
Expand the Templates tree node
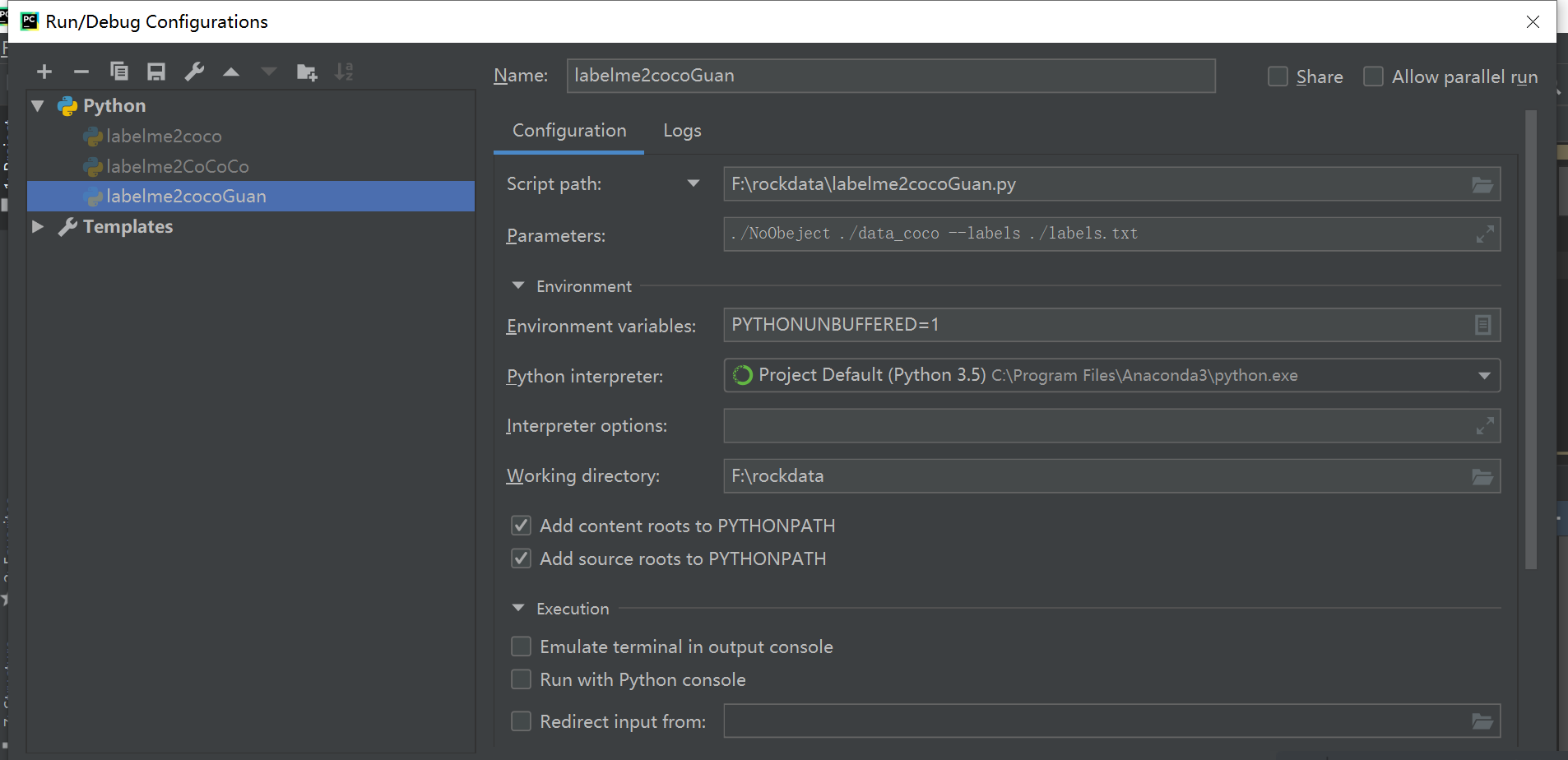pos(38,226)
